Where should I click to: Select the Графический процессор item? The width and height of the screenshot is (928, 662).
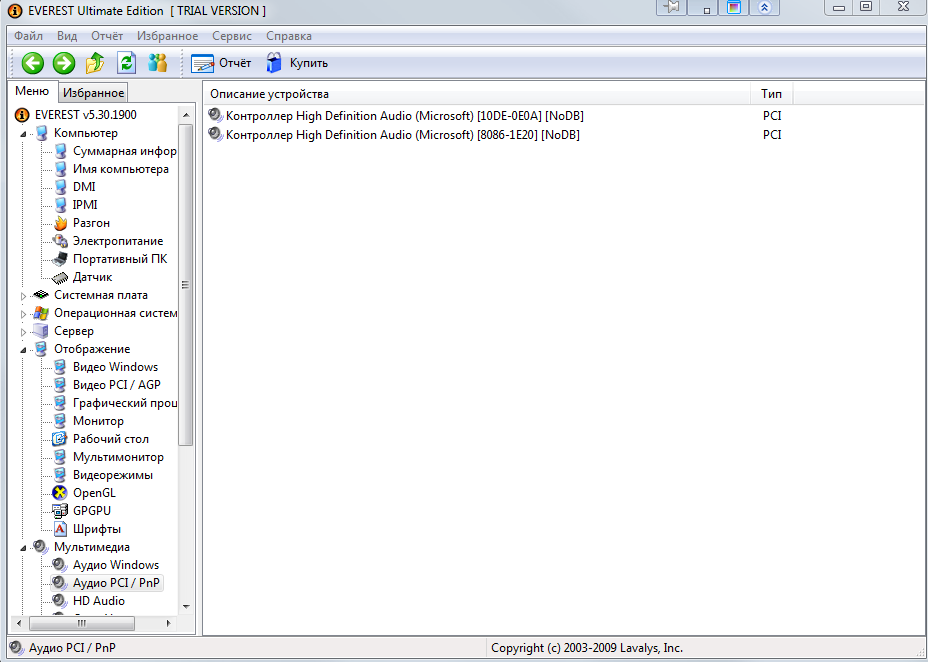pyautogui.click(x=125, y=403)
